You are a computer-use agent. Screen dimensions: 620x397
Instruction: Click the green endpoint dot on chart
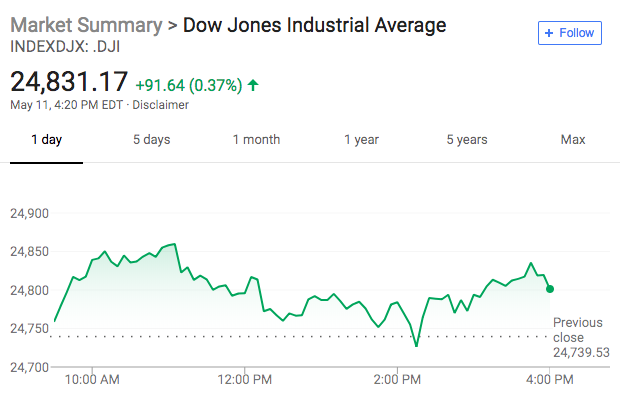point(550,289)
